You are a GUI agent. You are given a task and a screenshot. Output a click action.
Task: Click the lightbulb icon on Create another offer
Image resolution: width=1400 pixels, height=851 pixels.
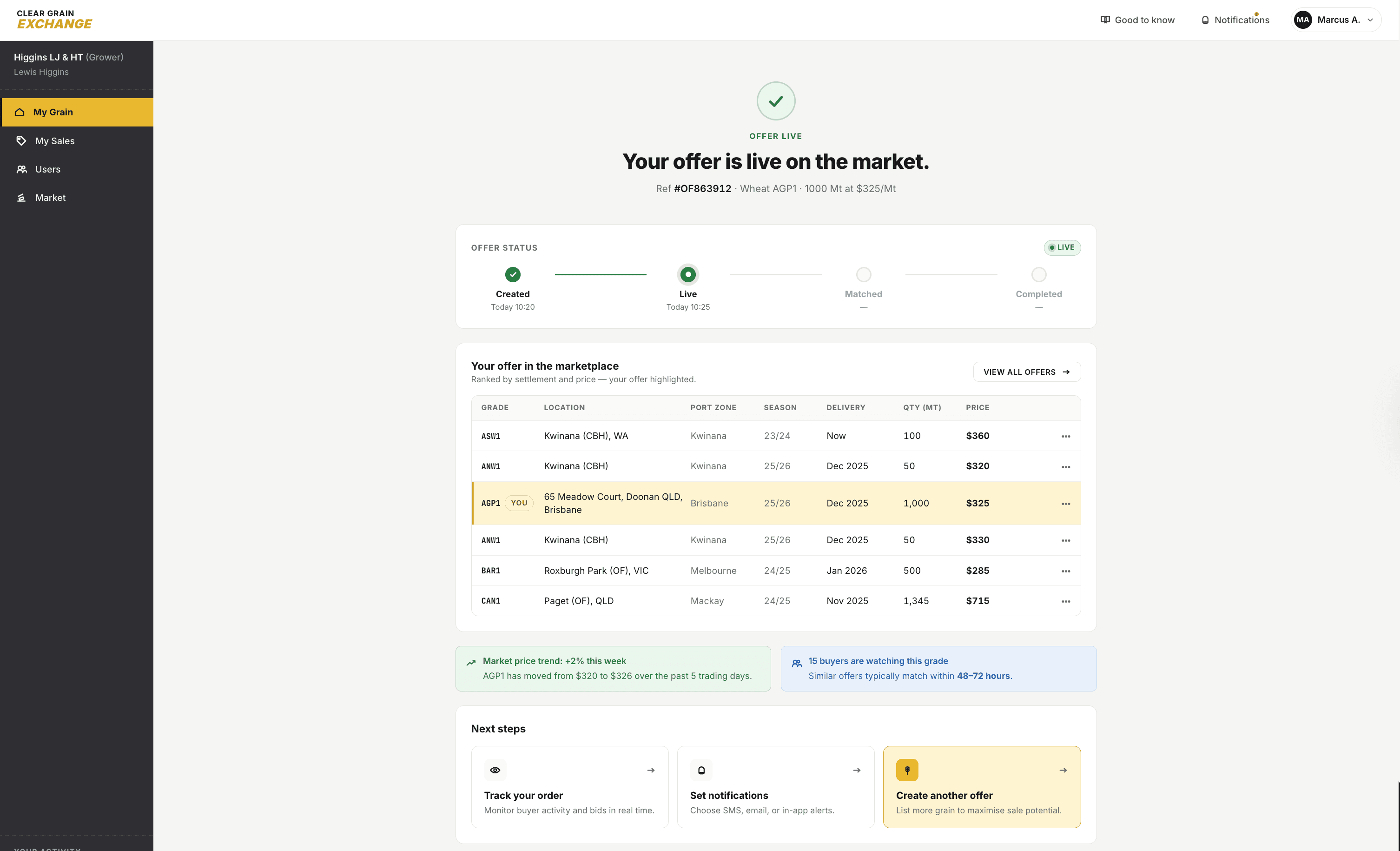[x=907, y=770]
